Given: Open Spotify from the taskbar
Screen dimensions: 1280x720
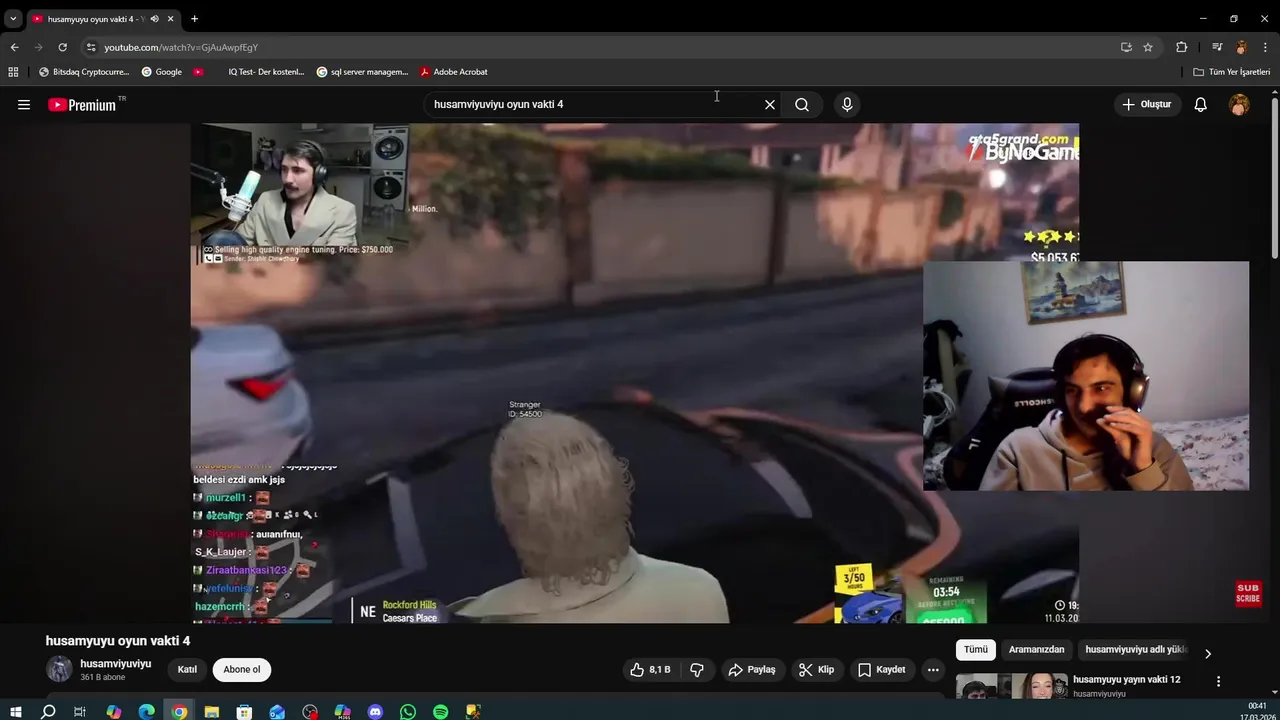Looking at the screenshot, I should pyautogui.click(x=441, y=712).
